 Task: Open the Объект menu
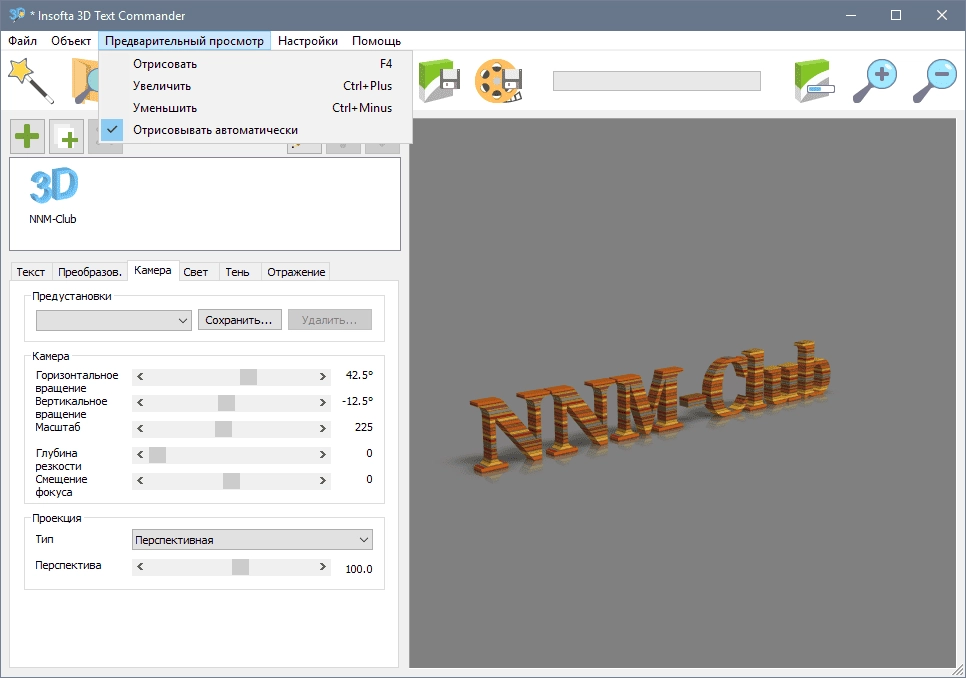(x=71, y=41)
